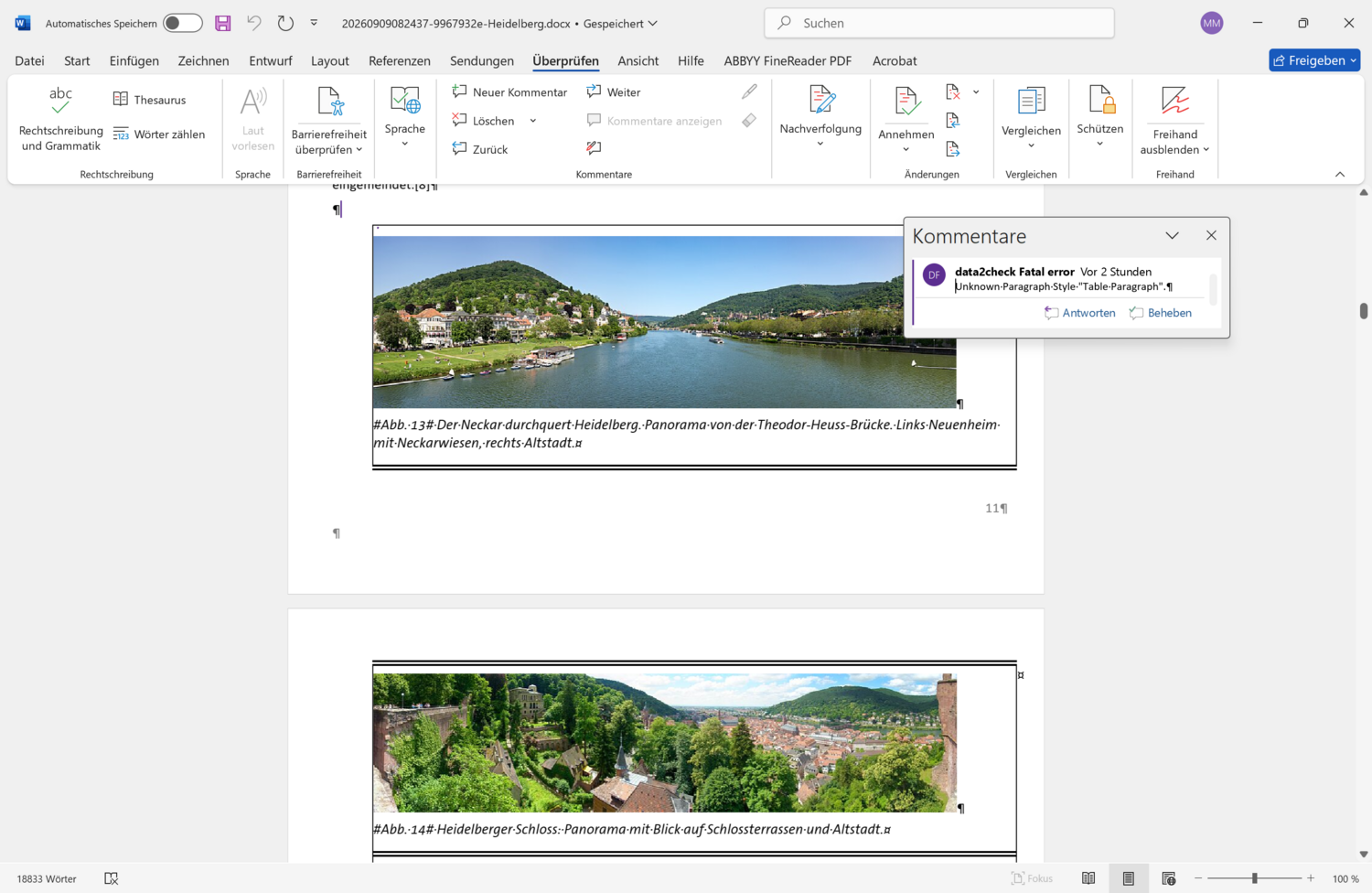The image size is (1372, 893).
Task: Click proofing status icon in status bar
Action: point(112,878)
